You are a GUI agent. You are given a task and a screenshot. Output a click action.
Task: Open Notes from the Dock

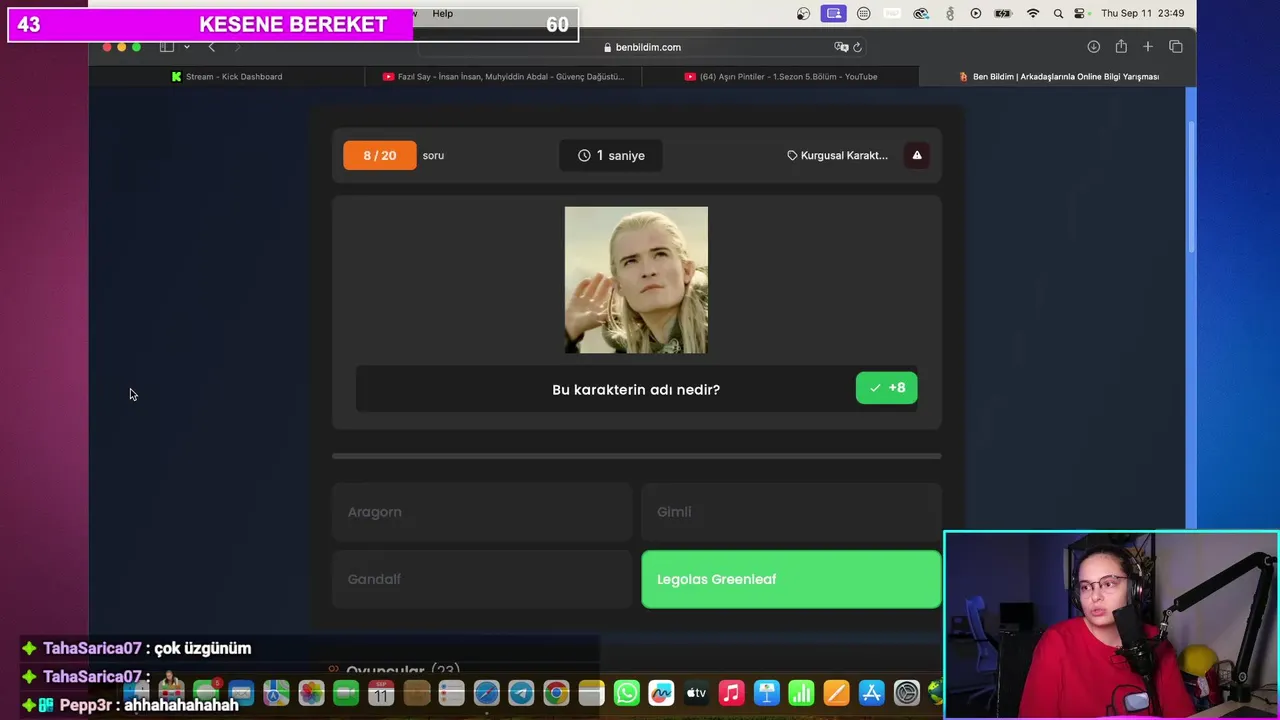coord(591,693)
